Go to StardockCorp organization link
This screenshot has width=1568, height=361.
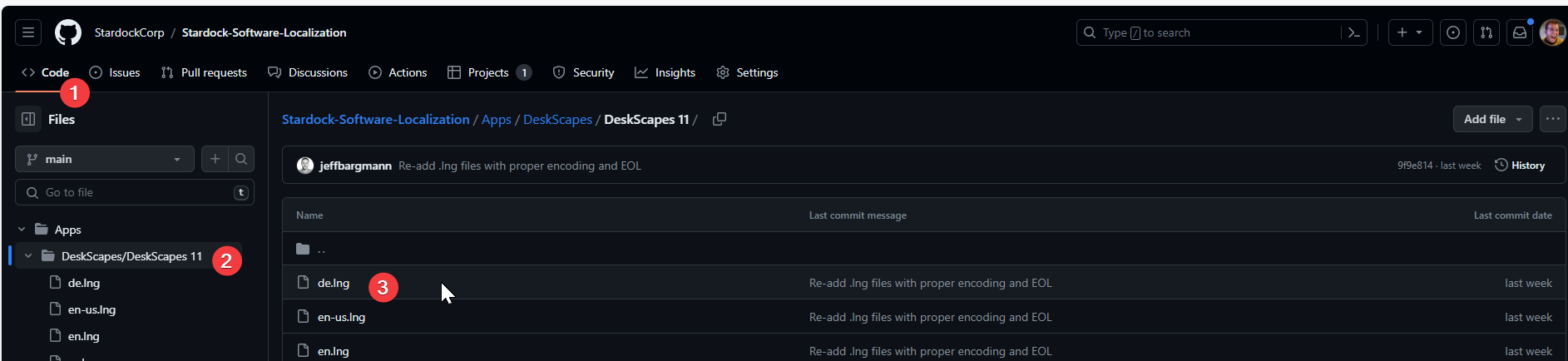point(129,32)
